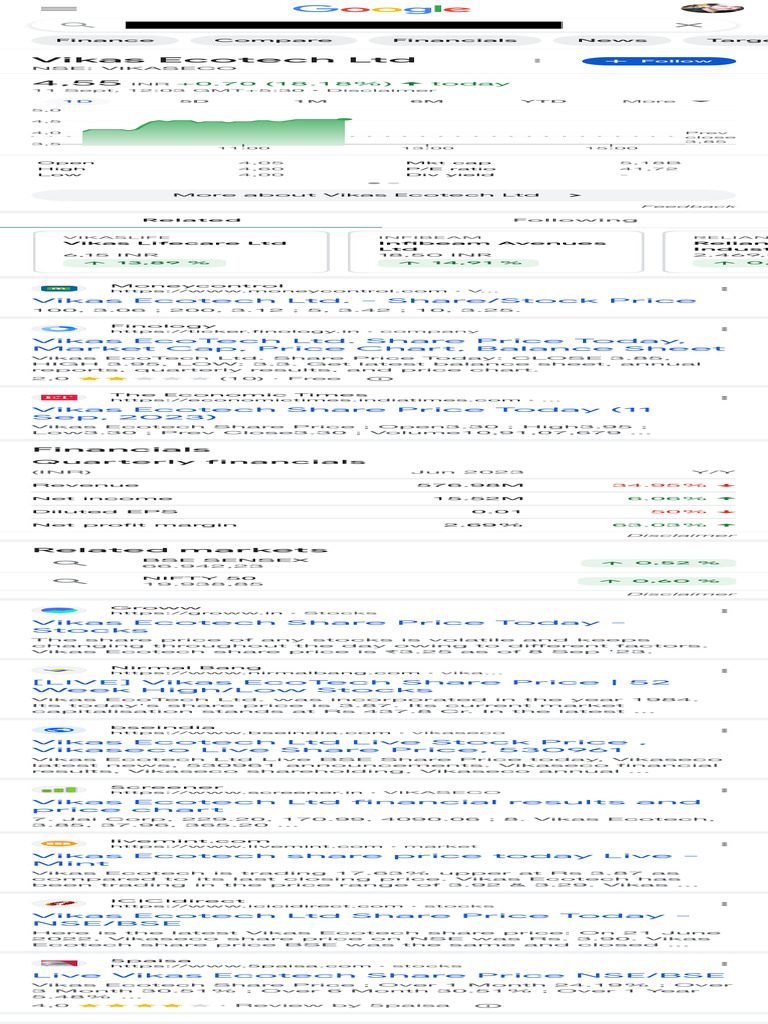This screenshot has height=1024, width=768.
Task: Click the Groww site favicon
Action: (59, 610)
